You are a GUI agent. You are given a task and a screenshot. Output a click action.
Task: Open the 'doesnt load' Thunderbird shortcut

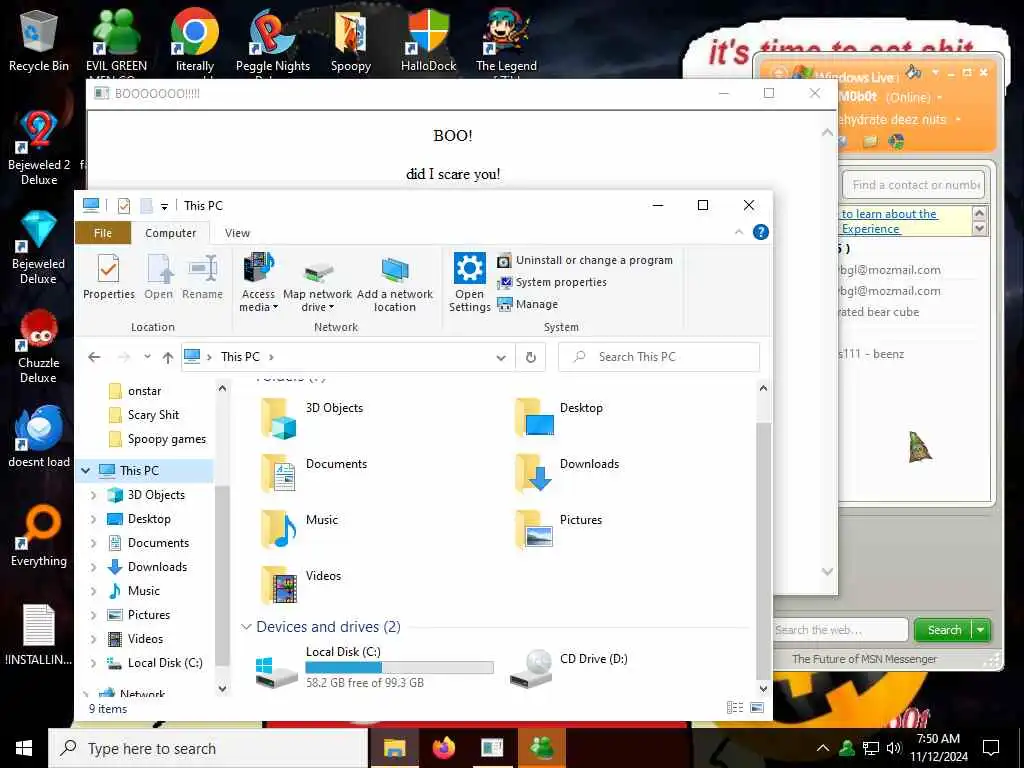(x=39, y=436)
